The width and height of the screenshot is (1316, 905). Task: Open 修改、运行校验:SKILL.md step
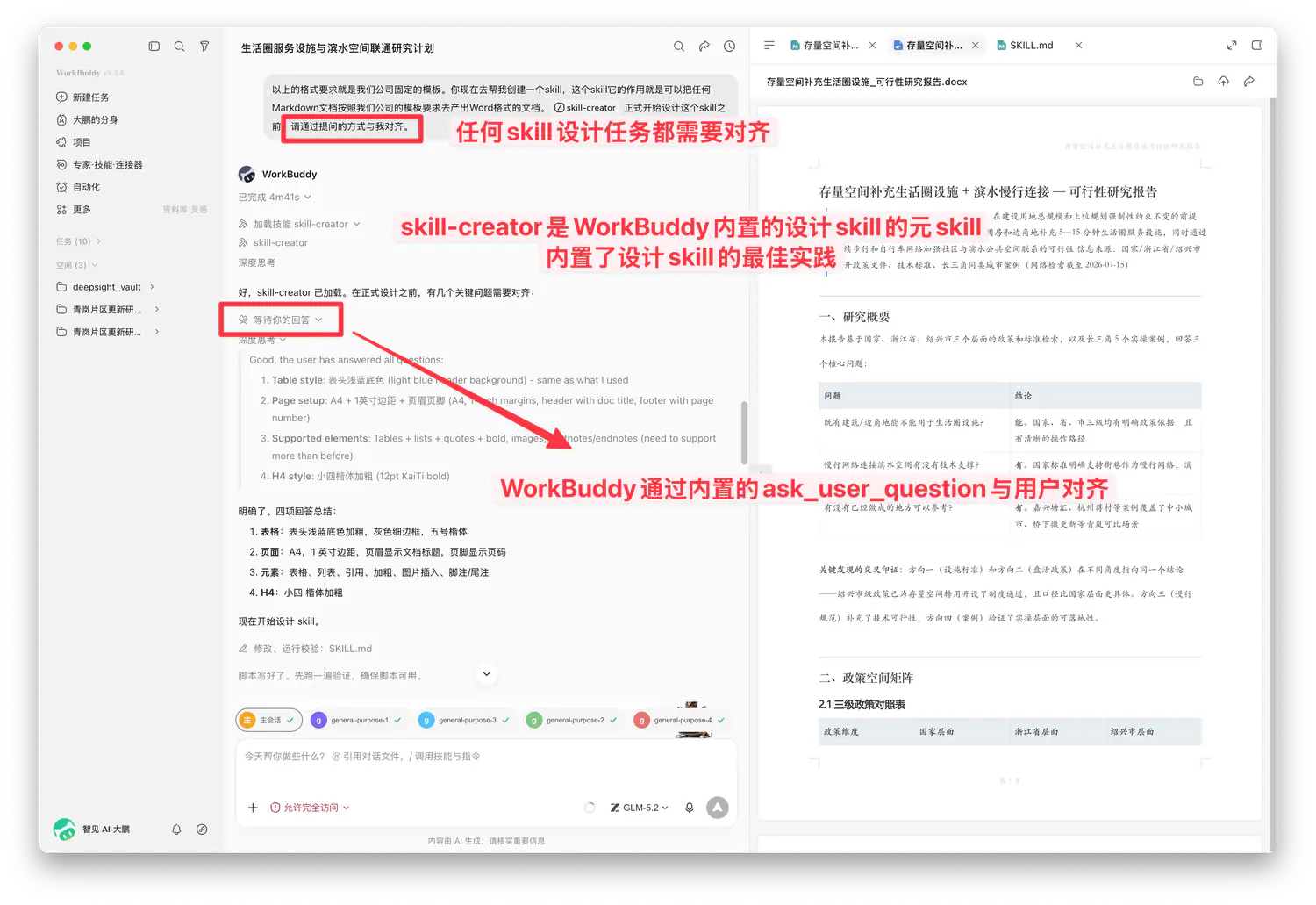pyautogui.click(x=305, y=649)
